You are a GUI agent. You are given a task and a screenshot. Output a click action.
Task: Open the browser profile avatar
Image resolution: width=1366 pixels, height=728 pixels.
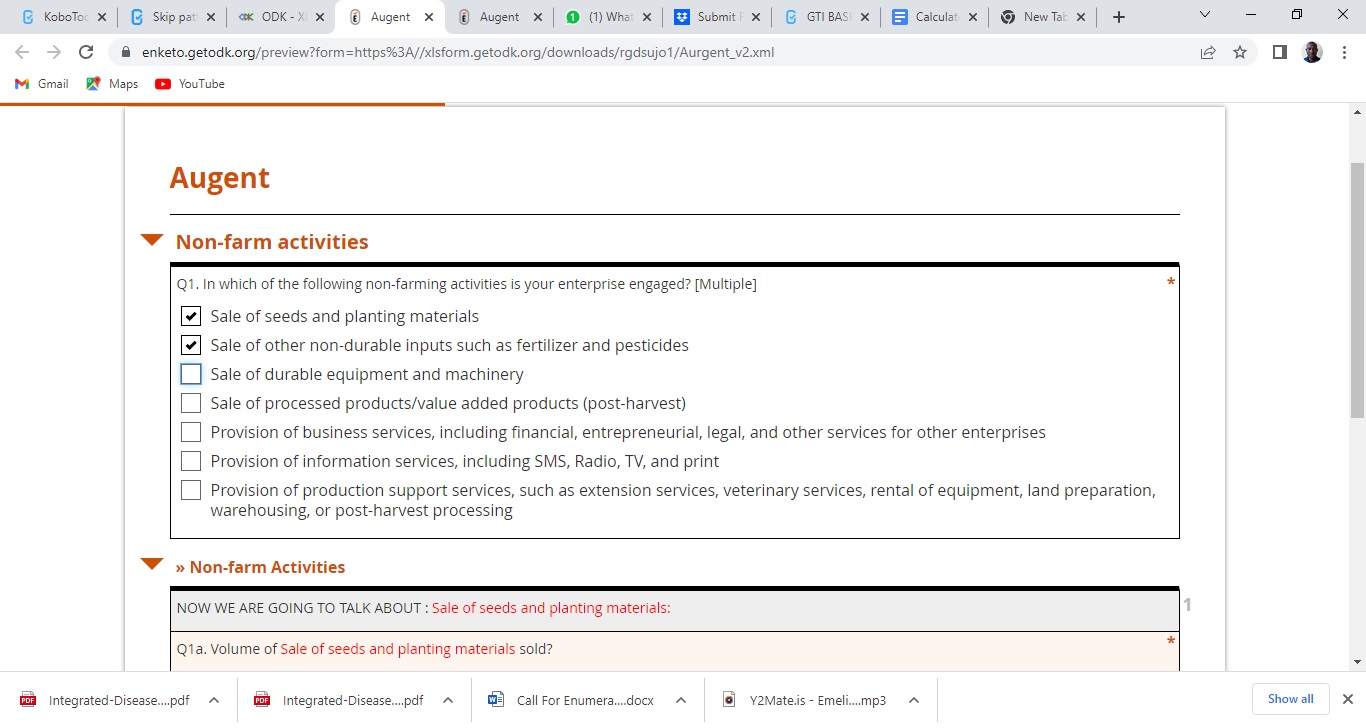pyautogui.click(x=1312, y=52)
